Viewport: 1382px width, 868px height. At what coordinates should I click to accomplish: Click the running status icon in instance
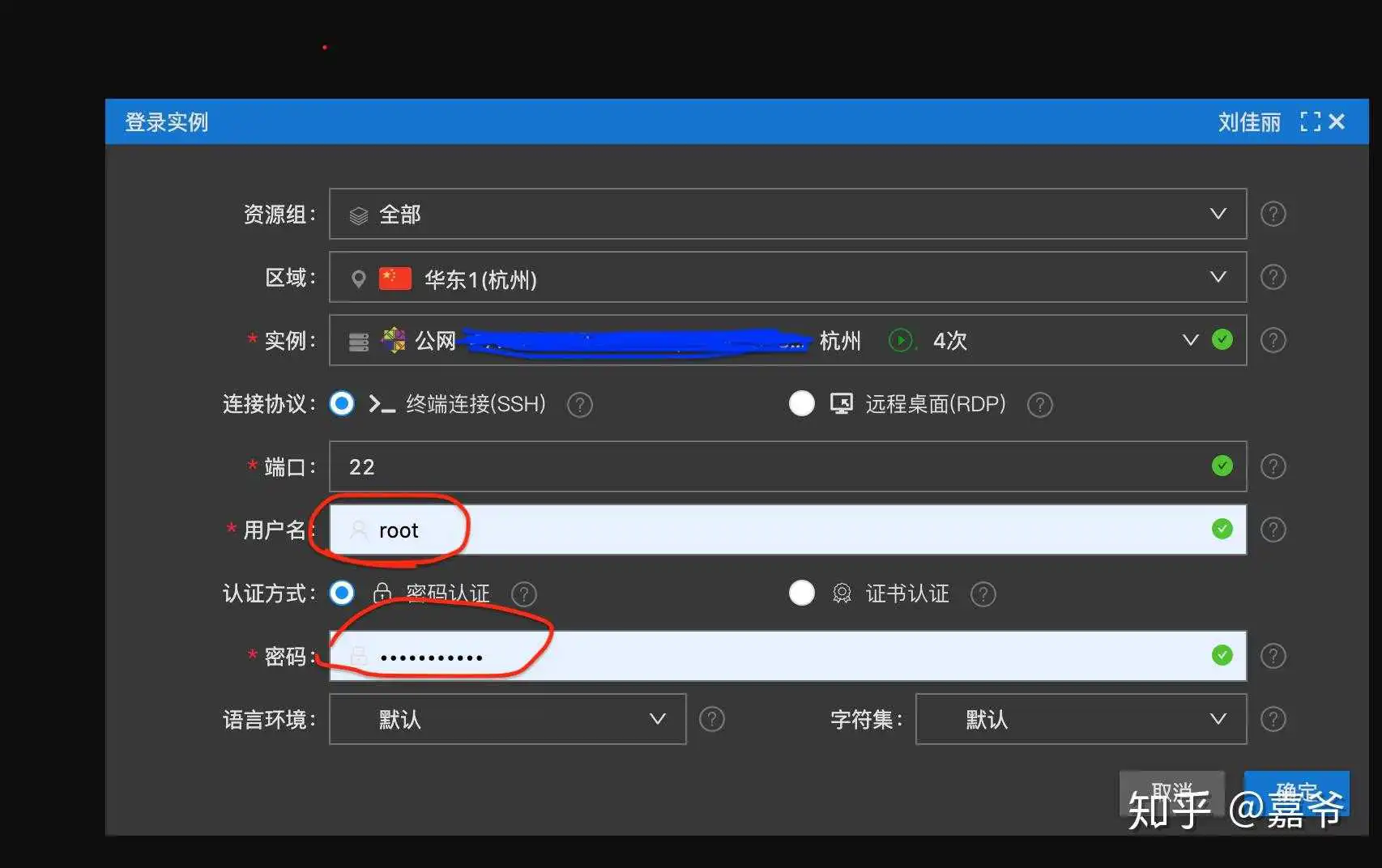pos(900,340)
